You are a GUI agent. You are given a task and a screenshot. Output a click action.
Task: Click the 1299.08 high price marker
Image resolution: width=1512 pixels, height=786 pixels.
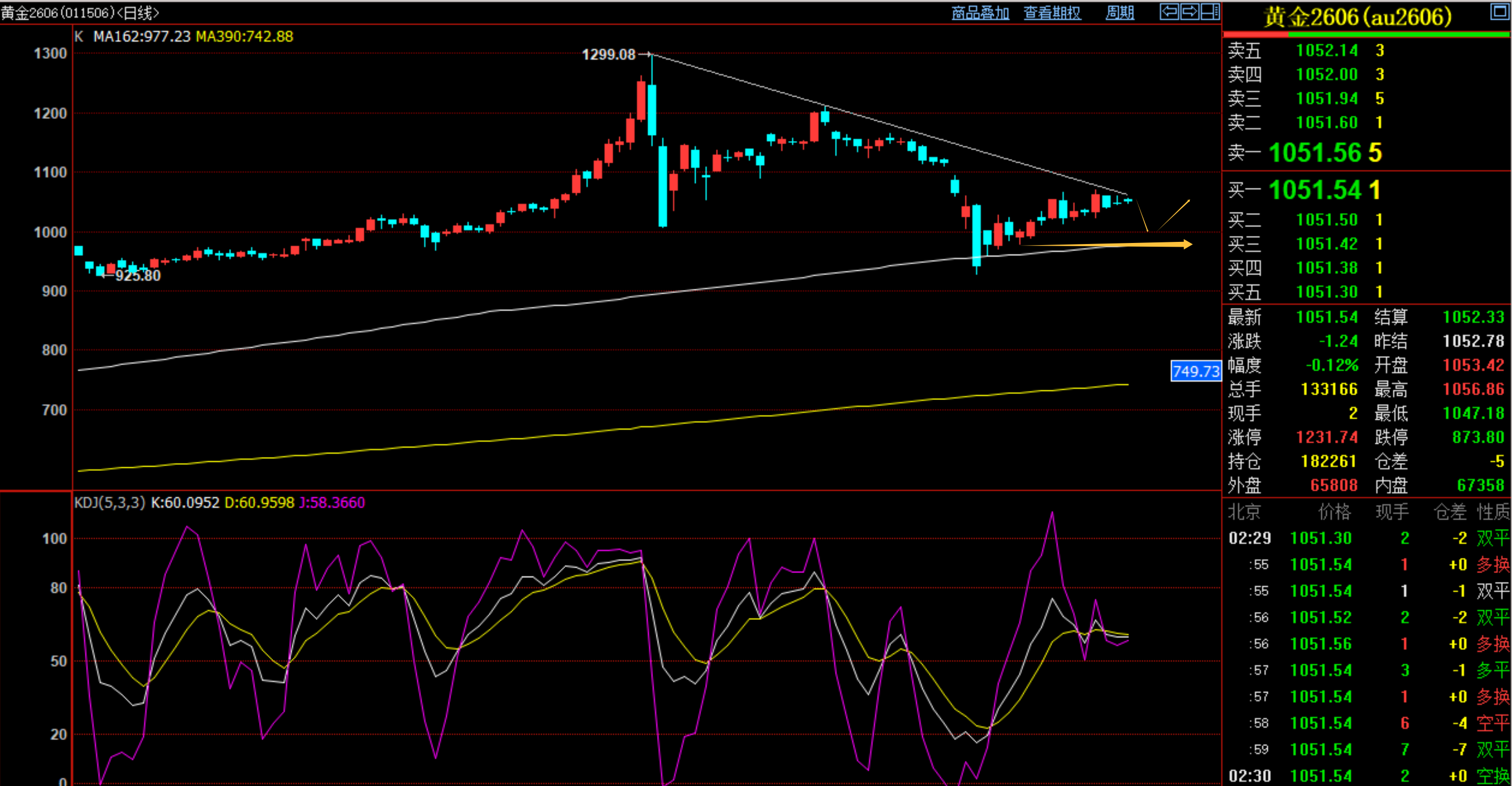[609, 54]
